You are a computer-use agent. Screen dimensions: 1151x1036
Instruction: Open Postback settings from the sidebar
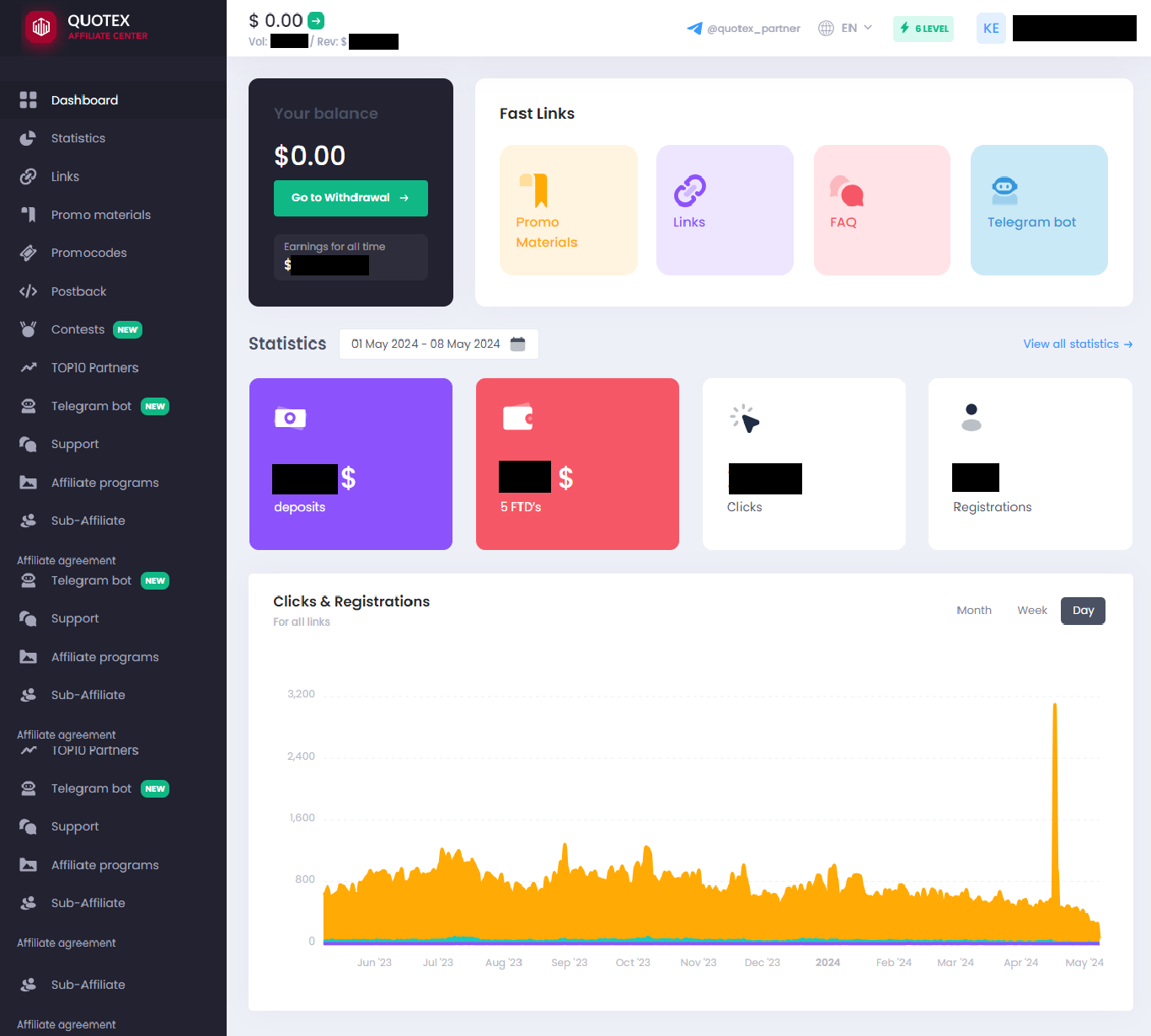[x=78, y=291]
